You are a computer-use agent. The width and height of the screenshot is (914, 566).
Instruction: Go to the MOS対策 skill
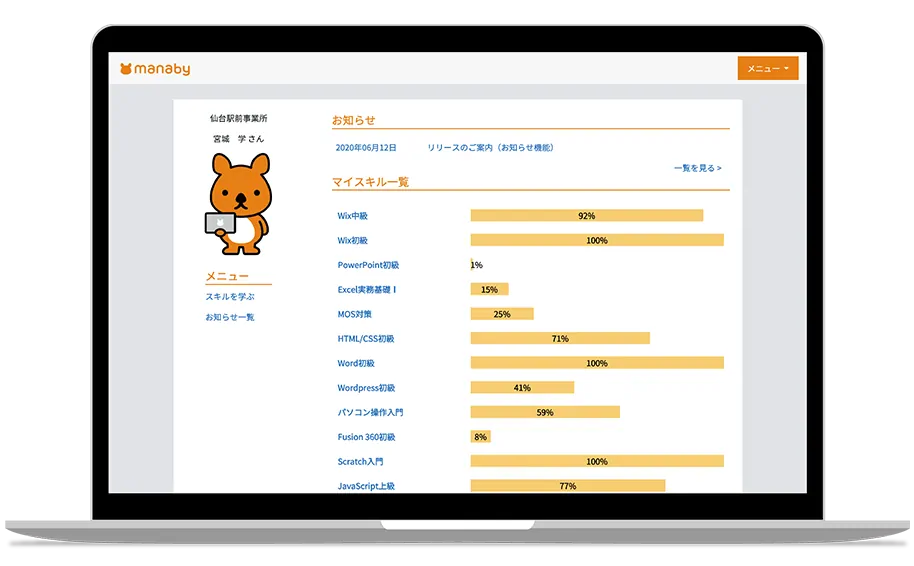tap(354, 314)
